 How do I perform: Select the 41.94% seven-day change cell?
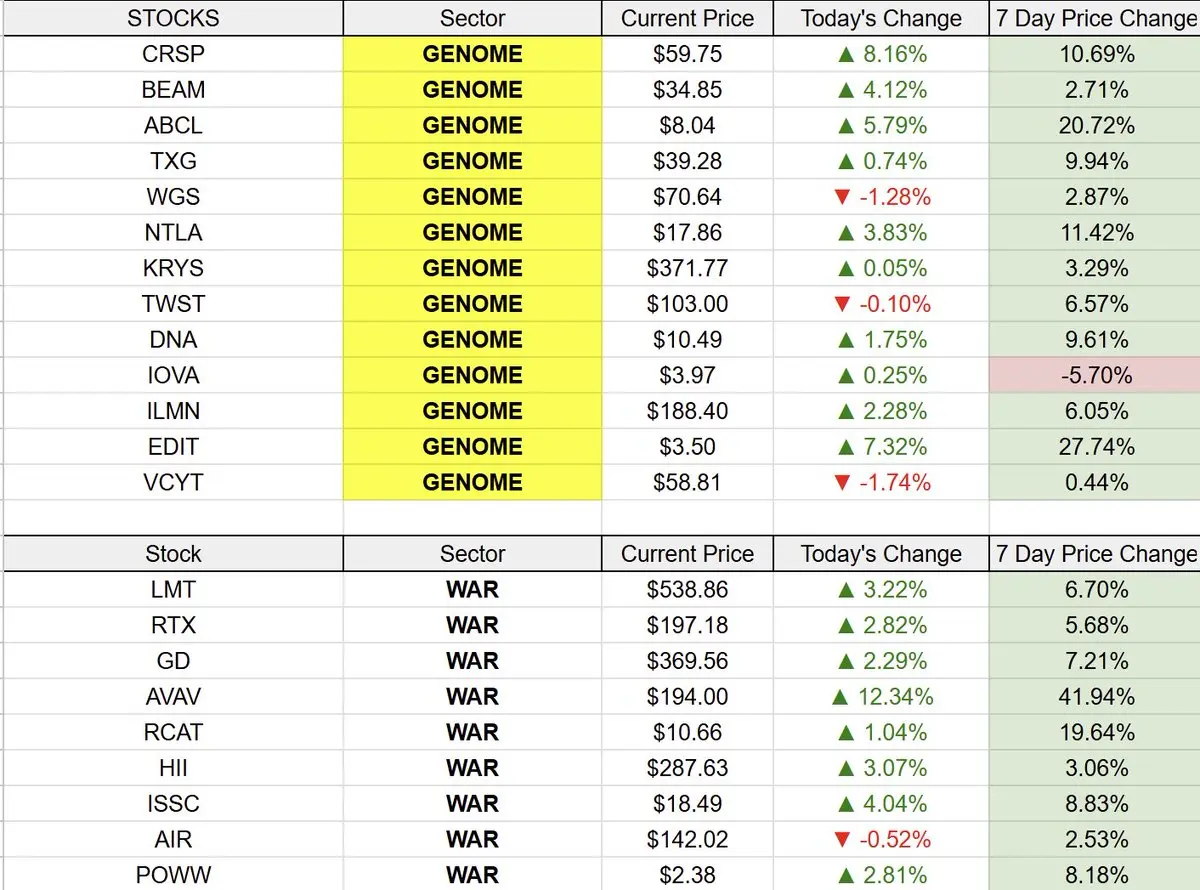(1095, 697)
